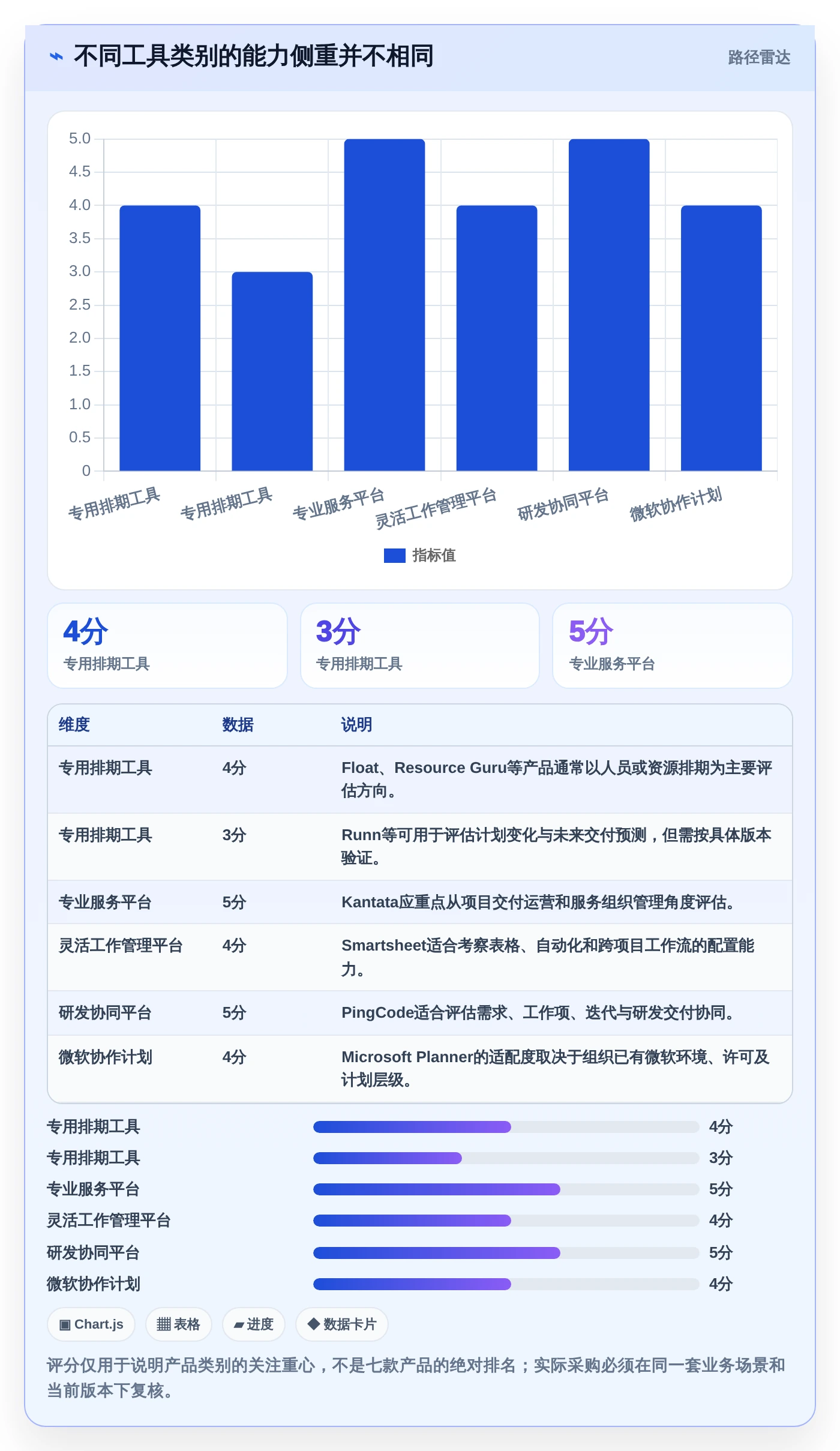Image resolution: width=840 pixels, height=1451 pixels.
Task: Select the 专业服务平台 bar in the chart
Action: coord(385,305)
